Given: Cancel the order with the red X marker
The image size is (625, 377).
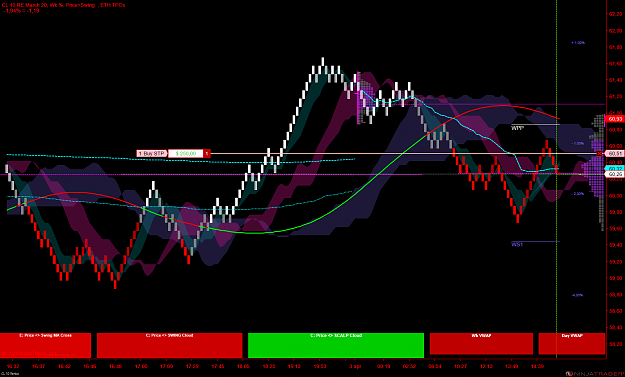Looking at the screenshot, I should (599, 153).
